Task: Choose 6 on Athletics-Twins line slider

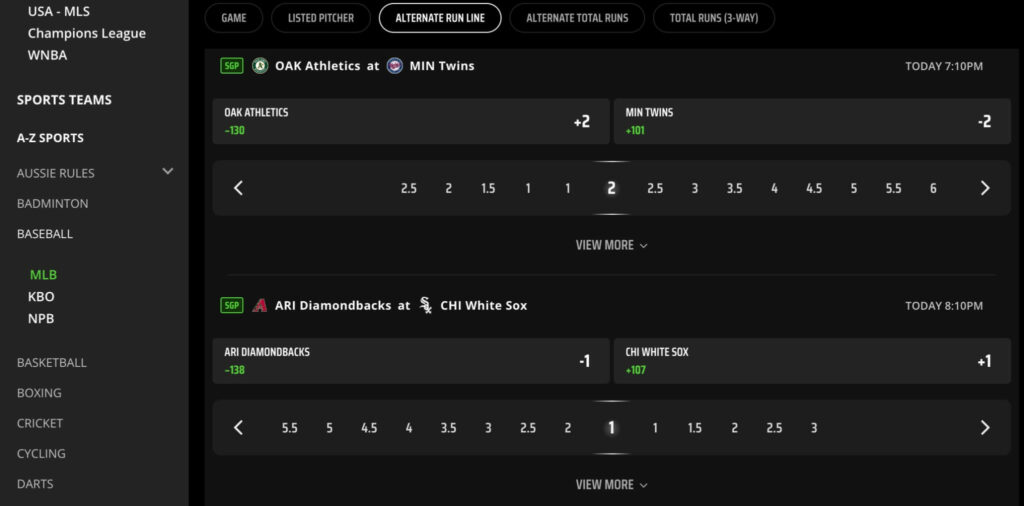Action: [x=933, y=189]
